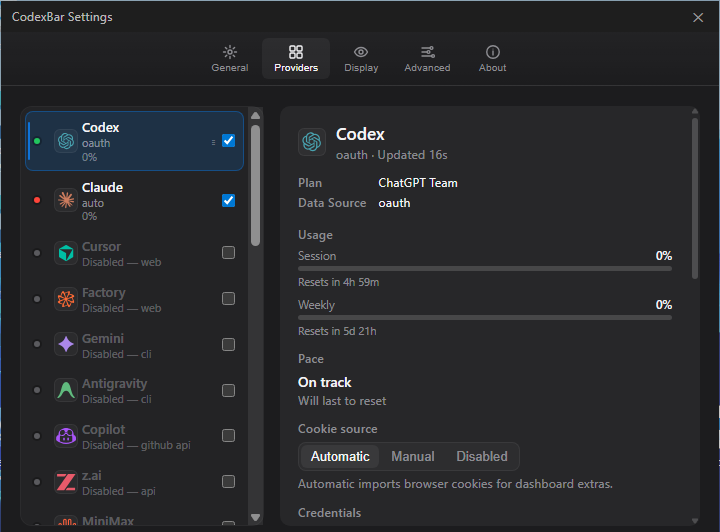
Task: Open the About tab
Action: (492, 59)
